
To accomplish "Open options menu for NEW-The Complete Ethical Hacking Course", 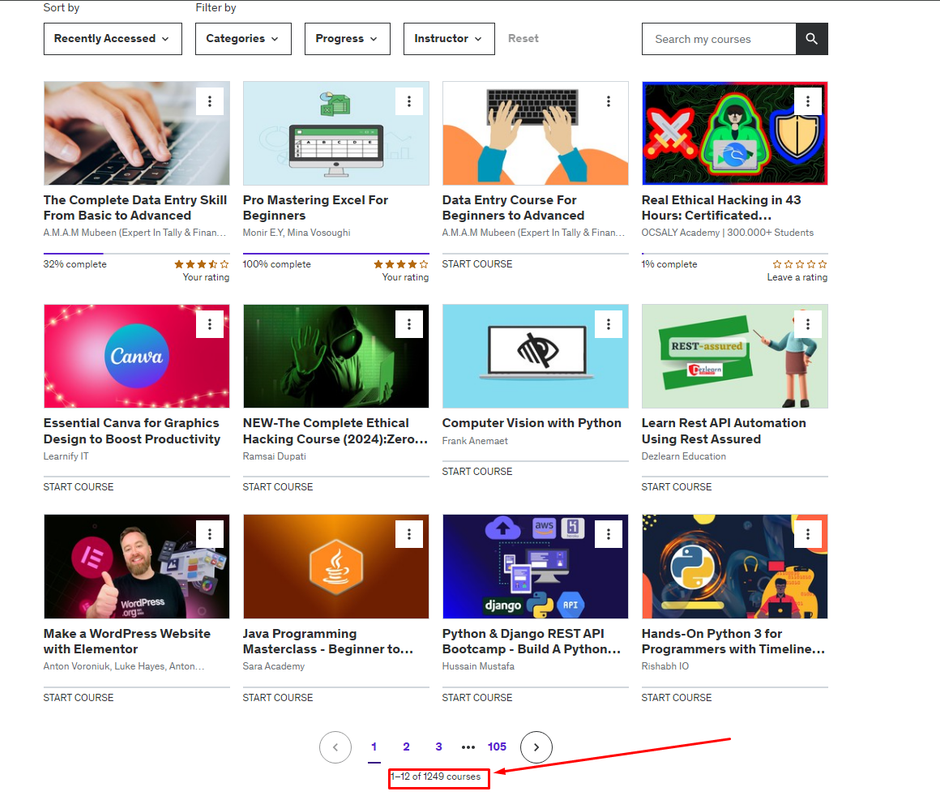I will coord(409,324).
